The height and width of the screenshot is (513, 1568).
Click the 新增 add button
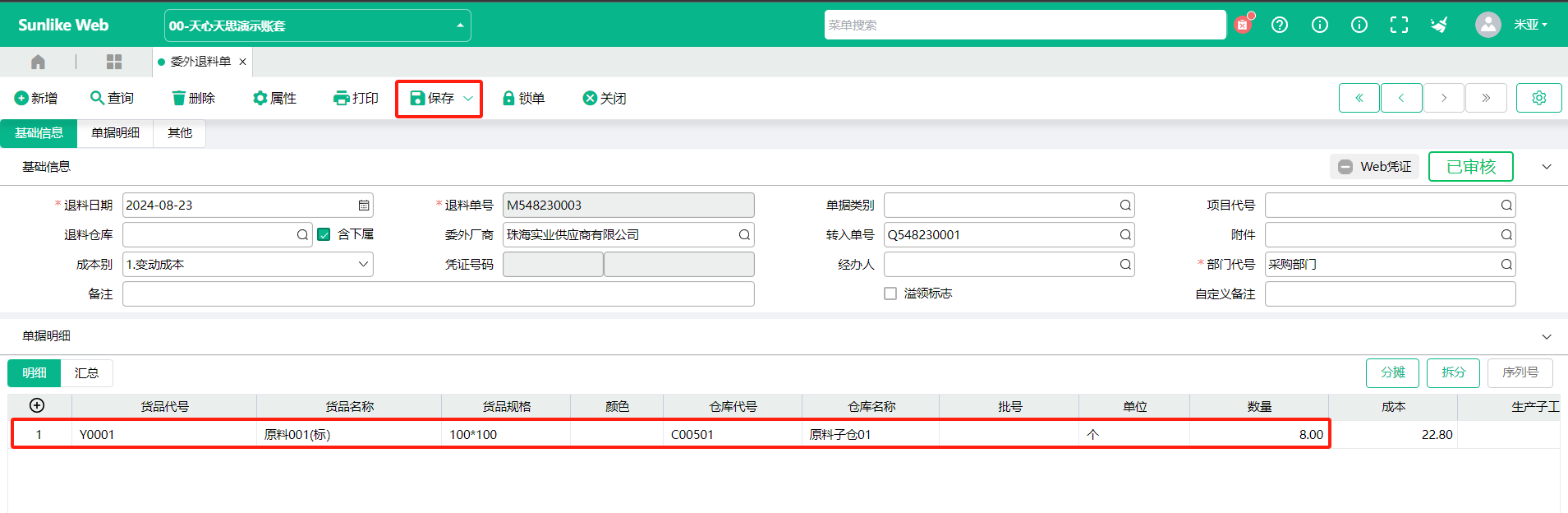pyautogui.click(x=36, y=98)
